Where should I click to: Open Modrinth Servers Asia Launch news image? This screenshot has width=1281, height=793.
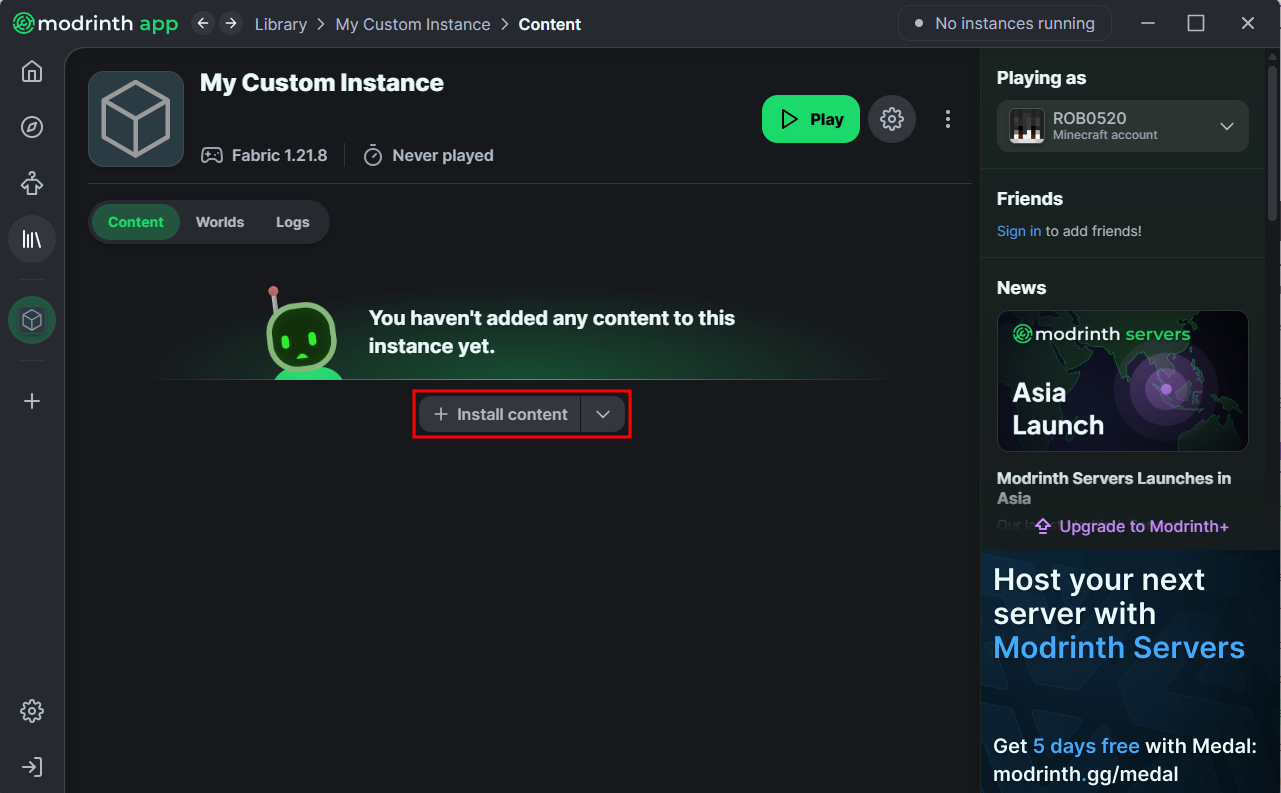pos(1123,381)
